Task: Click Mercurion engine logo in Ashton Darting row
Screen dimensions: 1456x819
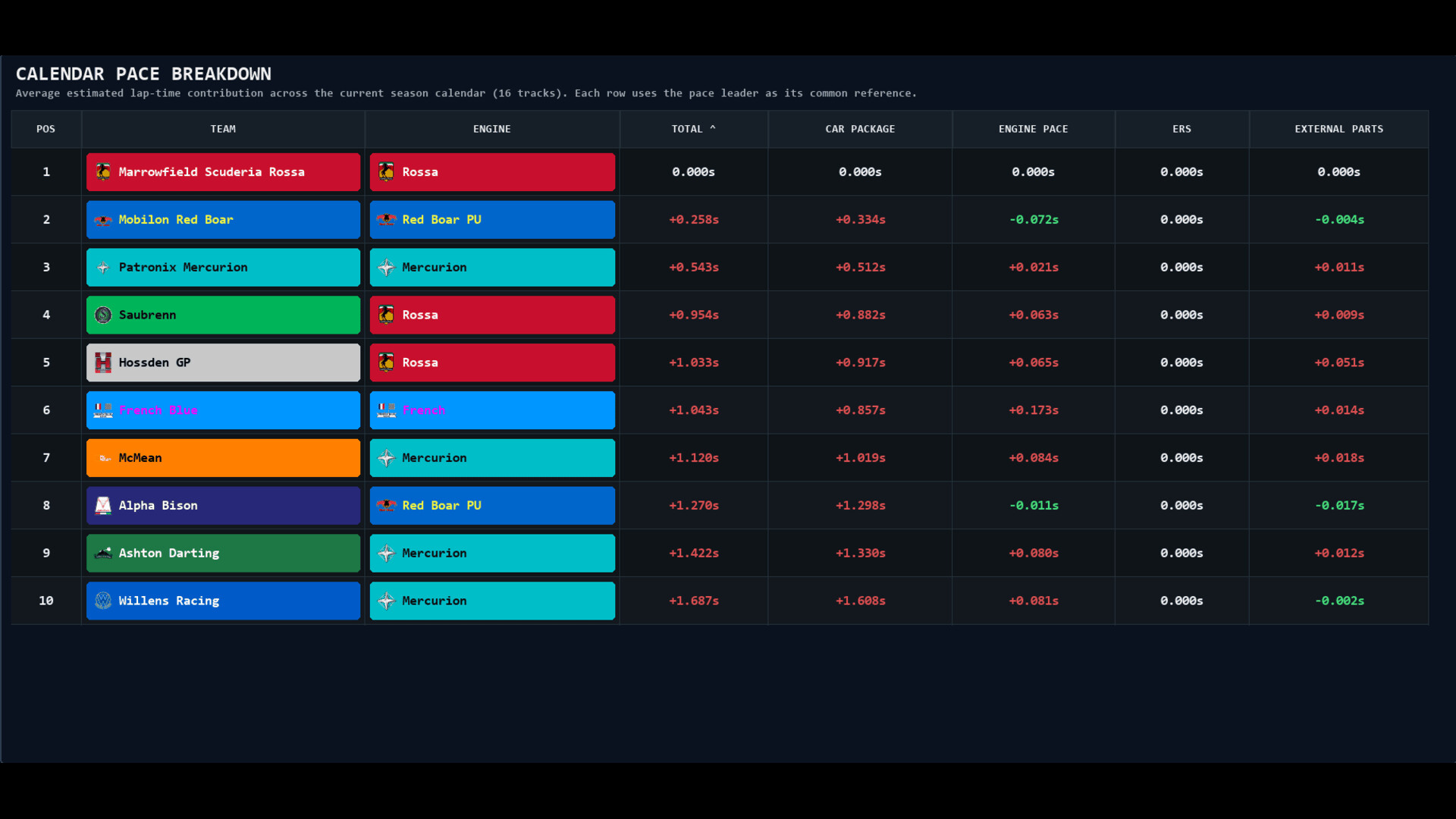Action: pyautogui.click(x=387, y=554)
